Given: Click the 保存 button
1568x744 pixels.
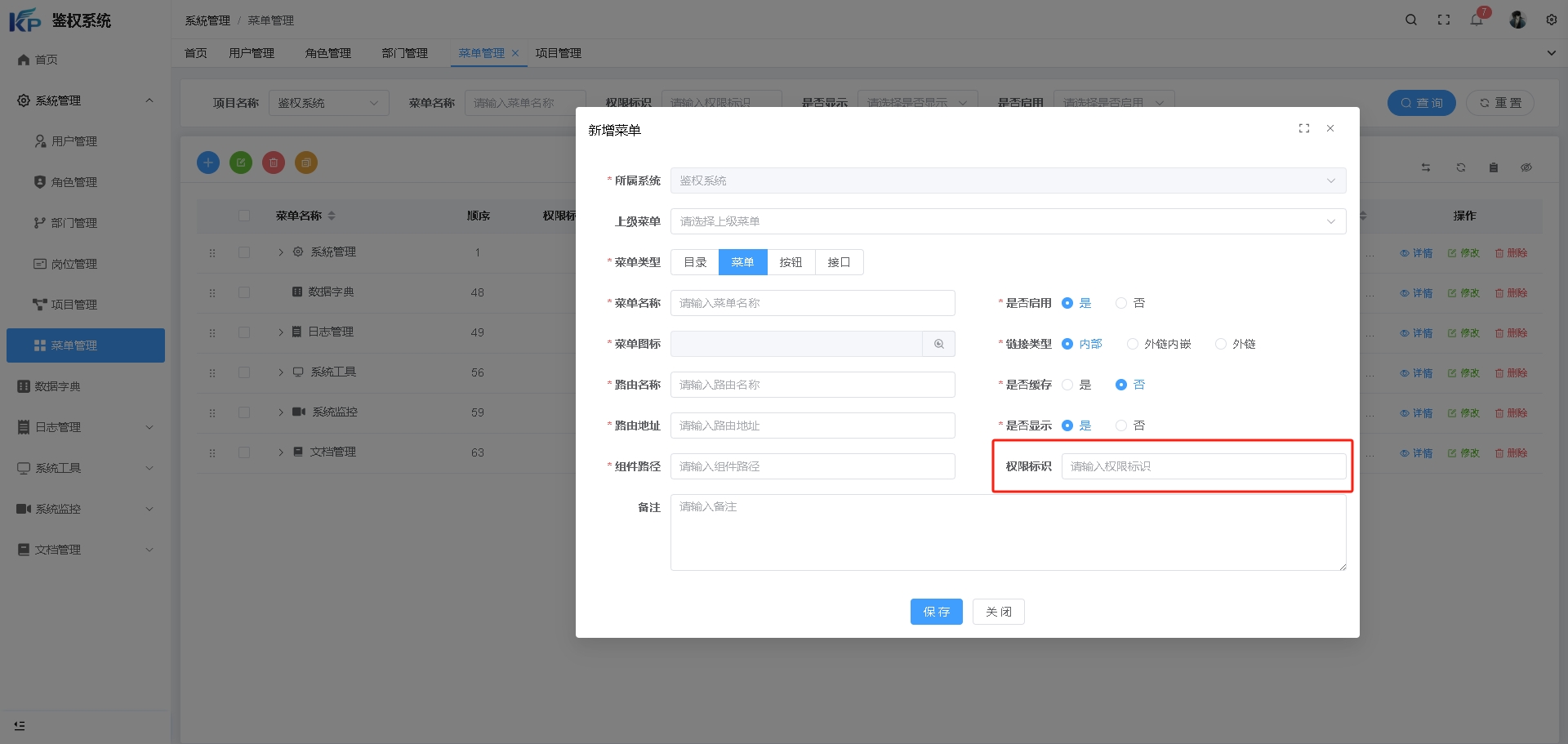Looking at the screenshot, I should 936,612.
